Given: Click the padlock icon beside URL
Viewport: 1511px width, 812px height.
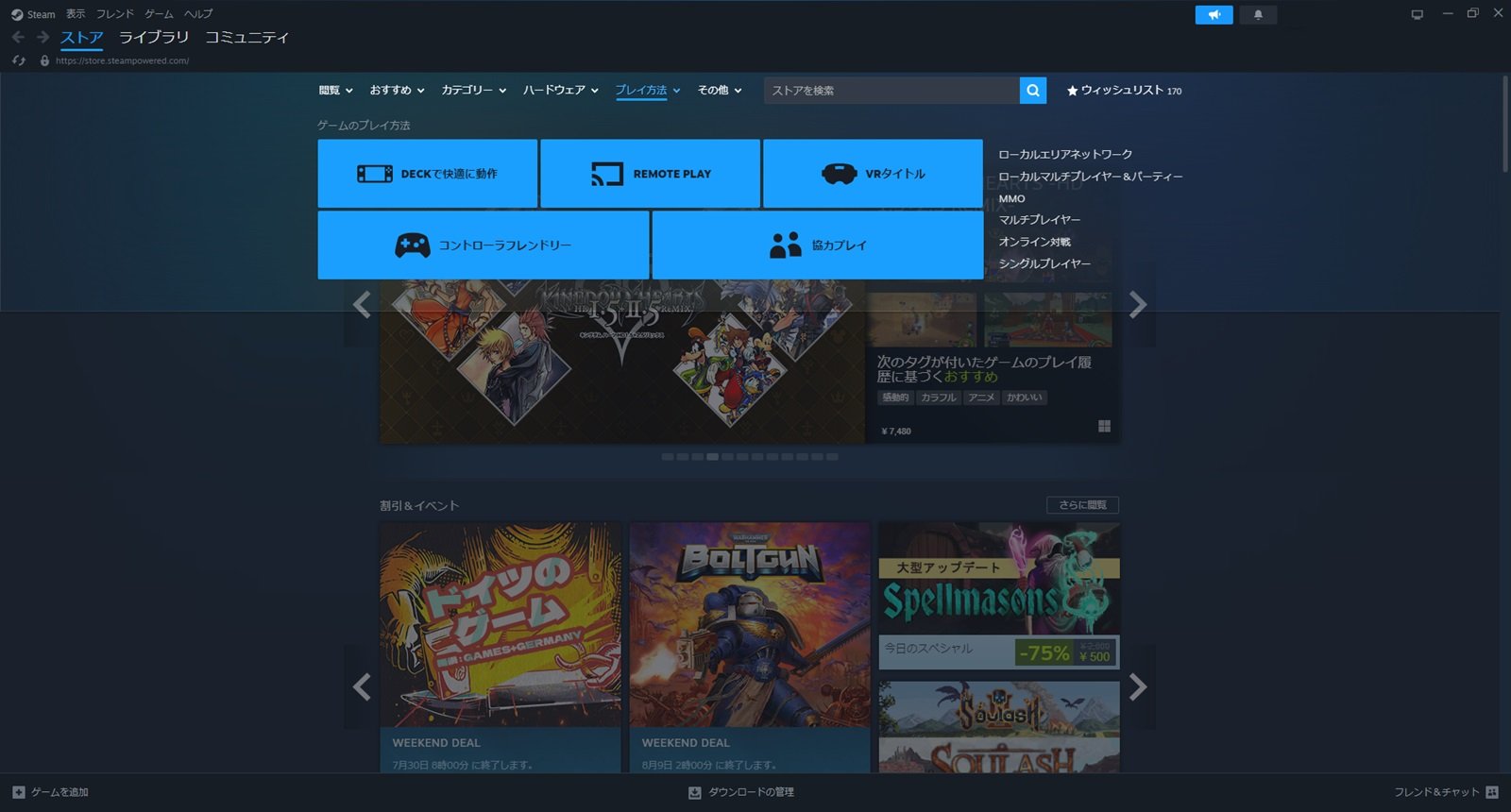Looking at the screenshot, I should point(44,60).
